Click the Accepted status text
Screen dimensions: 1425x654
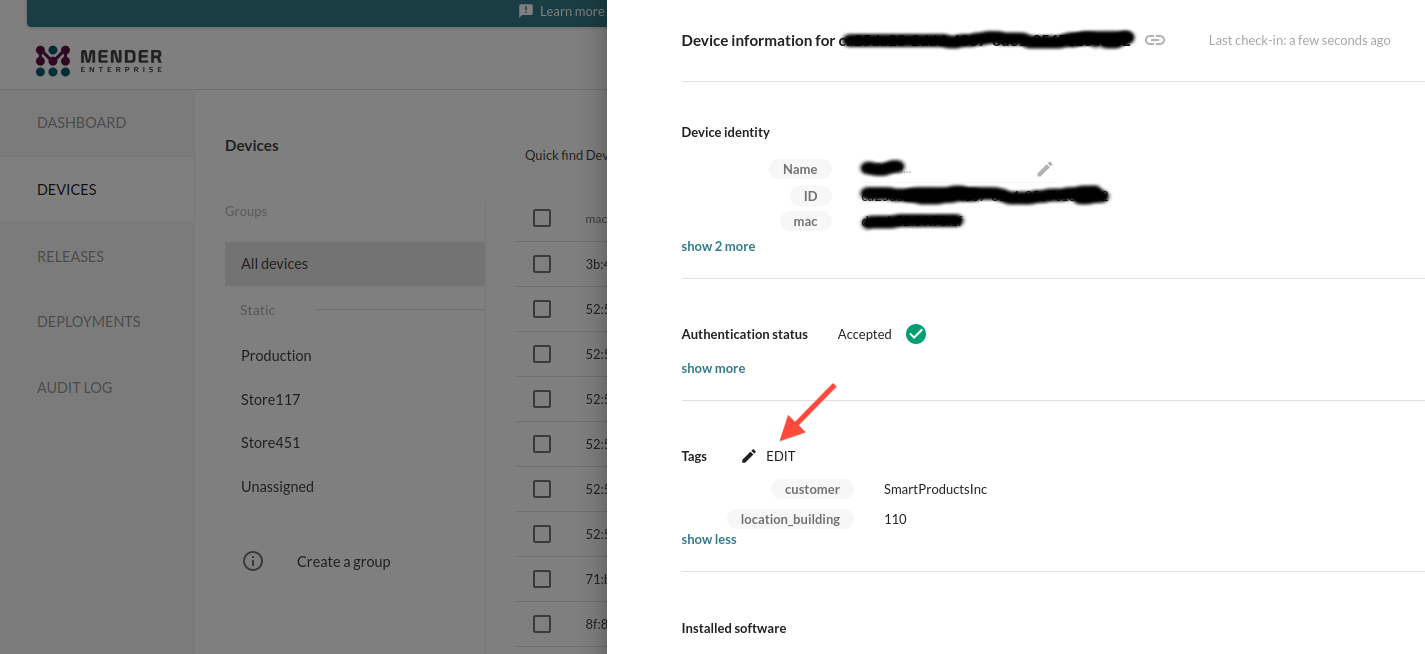pos(864,334)
